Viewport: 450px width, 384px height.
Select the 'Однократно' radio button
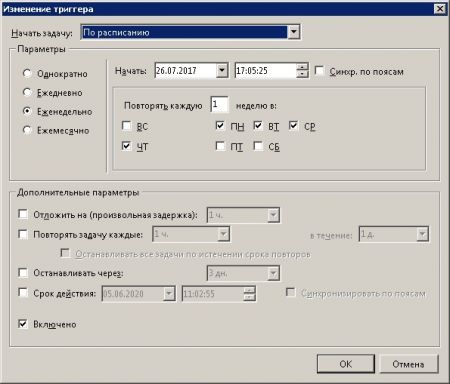point(27,73)
